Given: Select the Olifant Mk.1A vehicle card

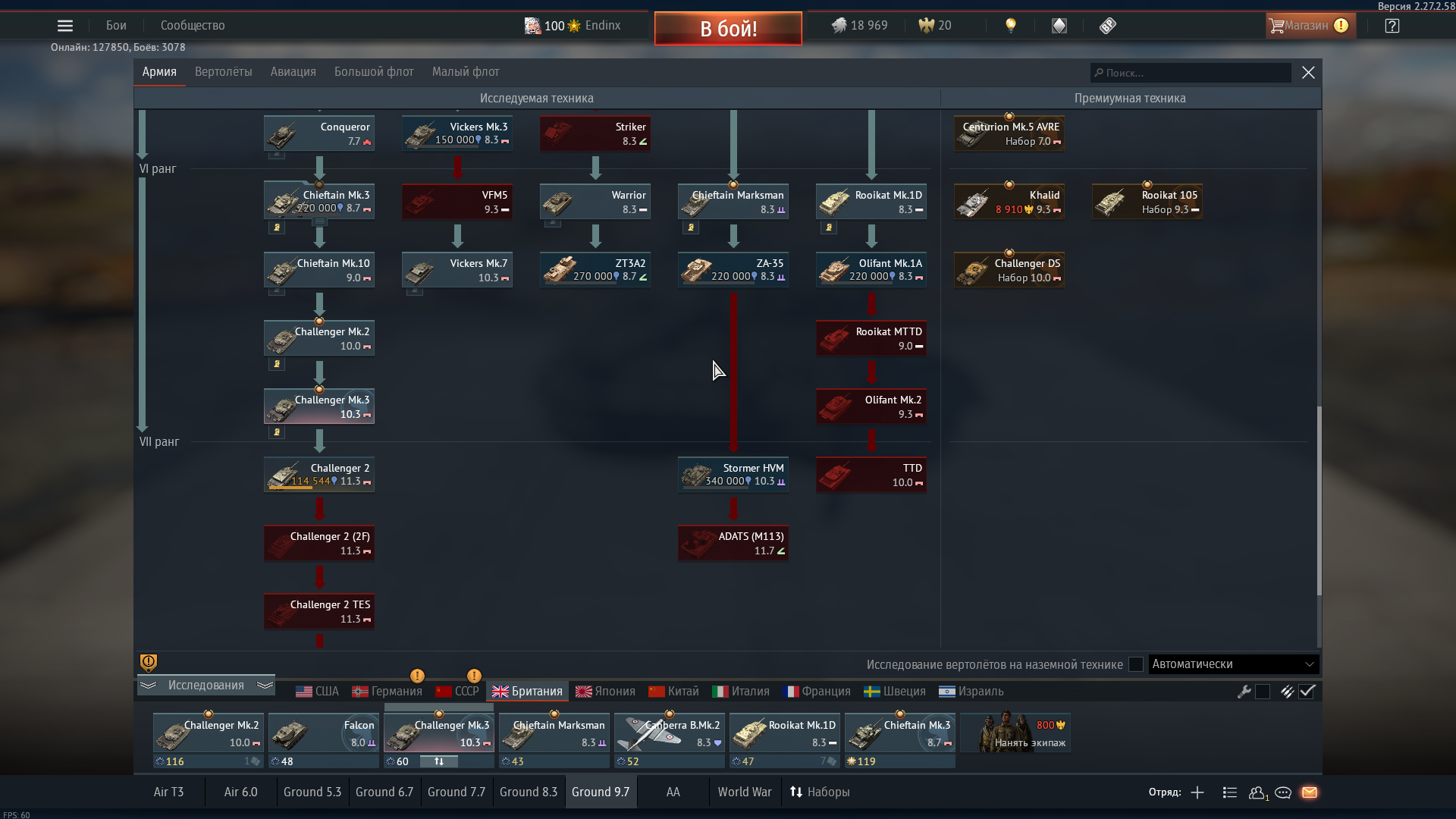Looking at the screenshot, I should pyautogui.click(x=871, y=270).
